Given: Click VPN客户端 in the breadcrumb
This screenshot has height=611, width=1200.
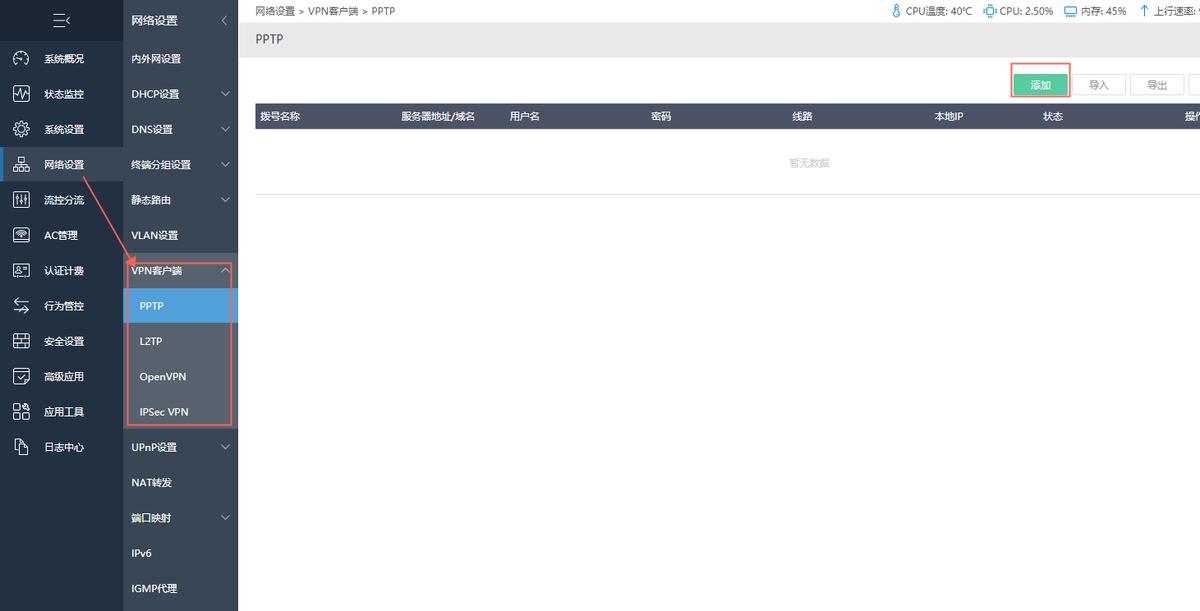Looking at the screenshot, I should (x=333, y=11).
